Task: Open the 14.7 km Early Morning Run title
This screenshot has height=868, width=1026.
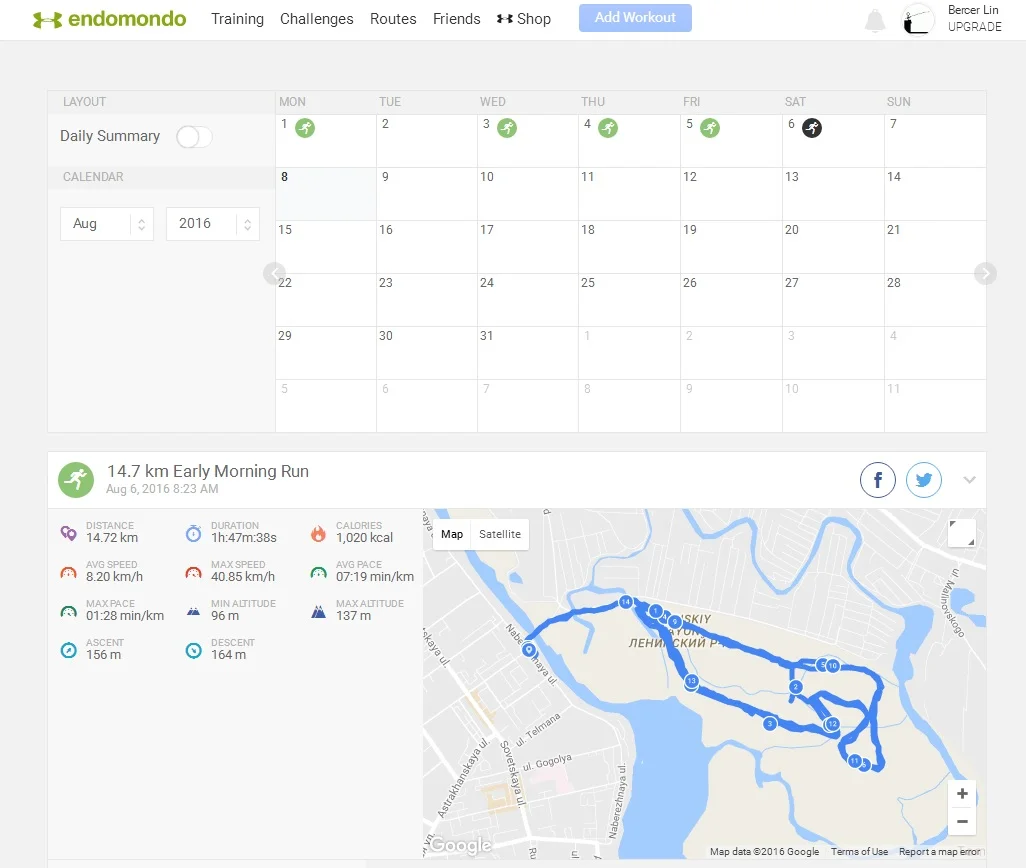Action: (x=208, y=471)
